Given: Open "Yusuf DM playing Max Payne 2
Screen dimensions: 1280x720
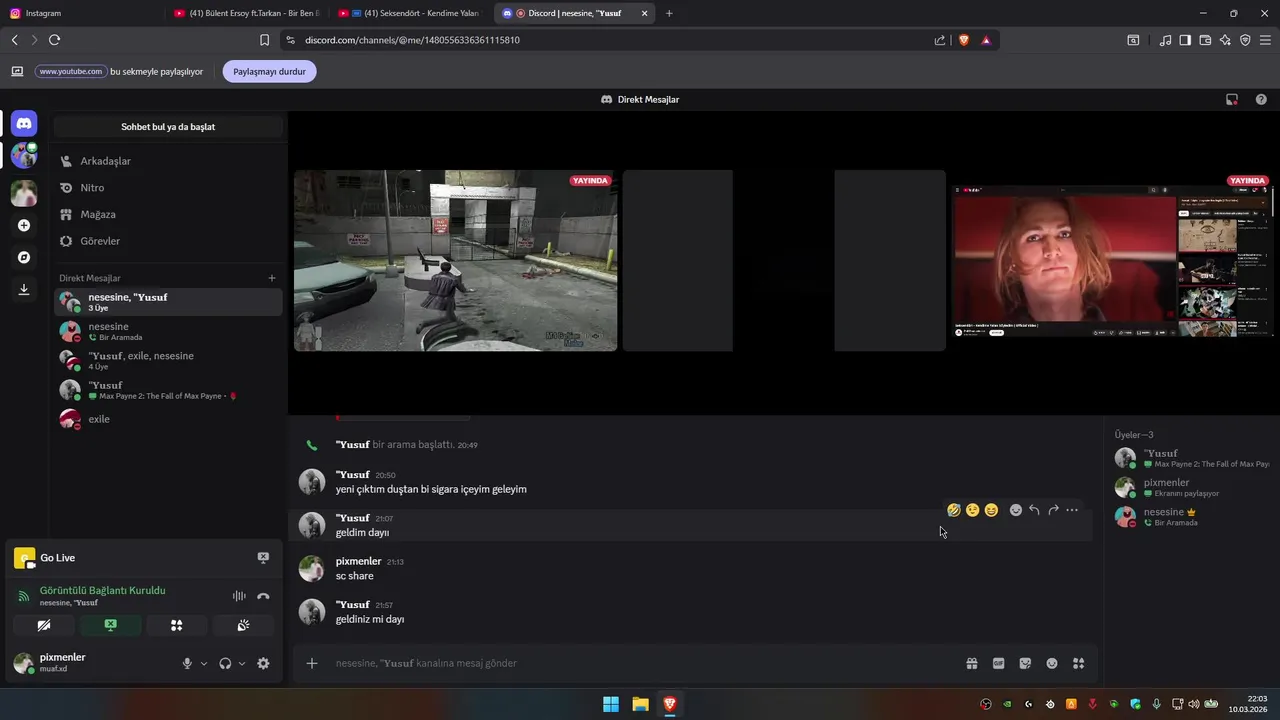Looking at the screenshot, I should point(168,390).
